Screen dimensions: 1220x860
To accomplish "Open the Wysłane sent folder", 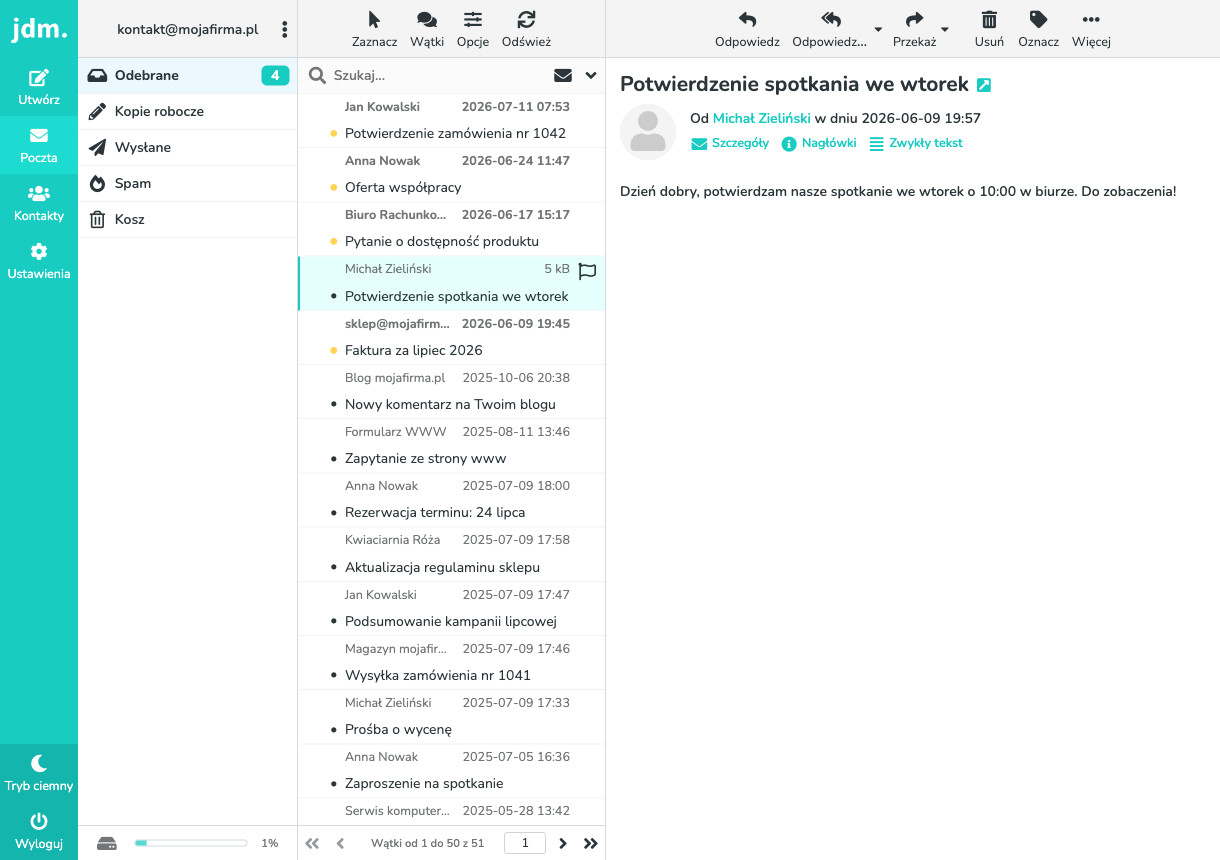I will coord(187,147).
